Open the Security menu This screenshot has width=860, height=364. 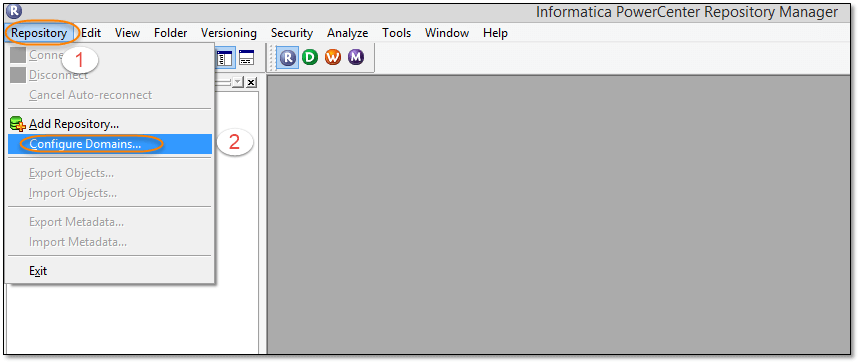[x=292, y=33]
